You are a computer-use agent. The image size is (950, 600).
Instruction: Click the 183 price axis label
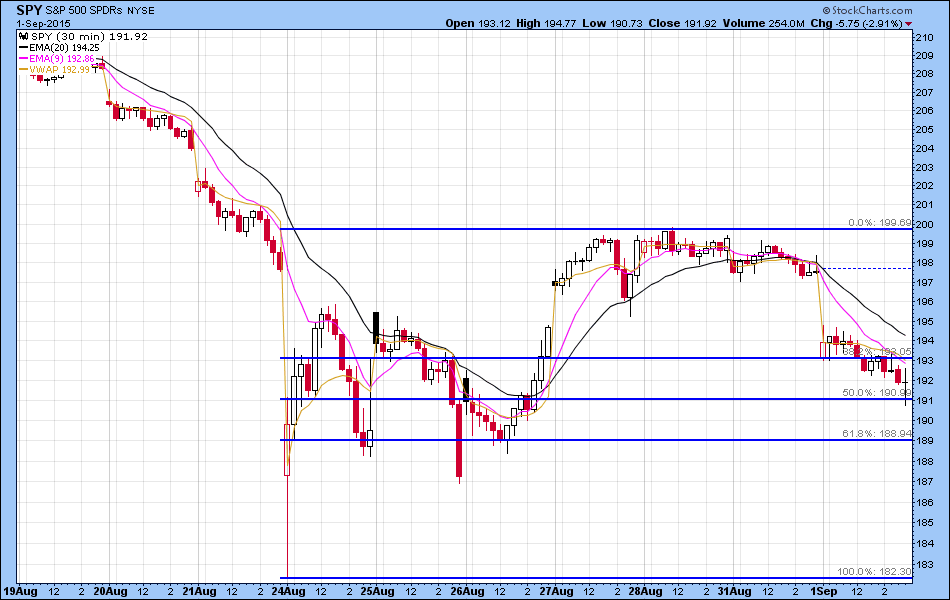coord(925,564)
